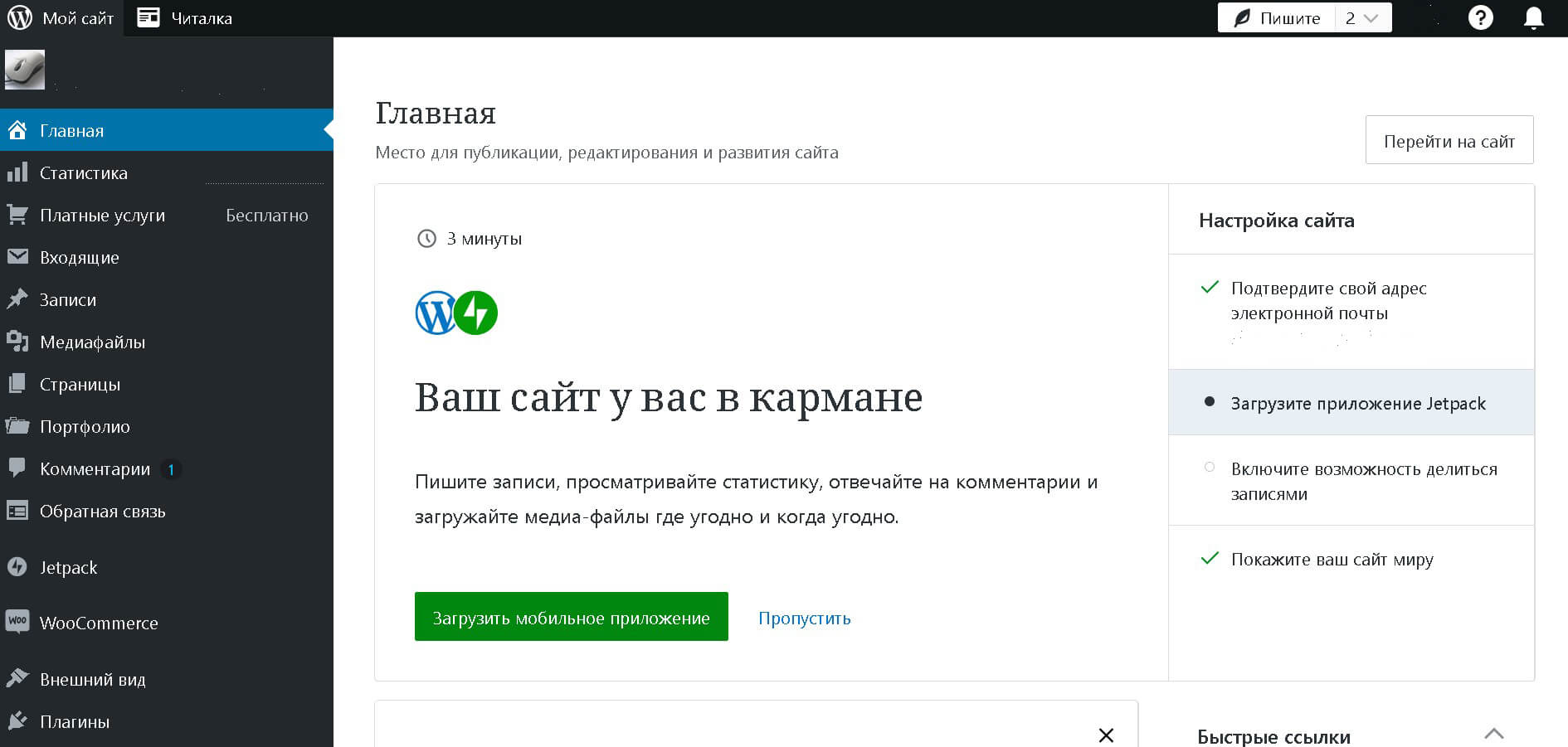Click the Пишите write button
The image size is (1568, 747).
1277,18
